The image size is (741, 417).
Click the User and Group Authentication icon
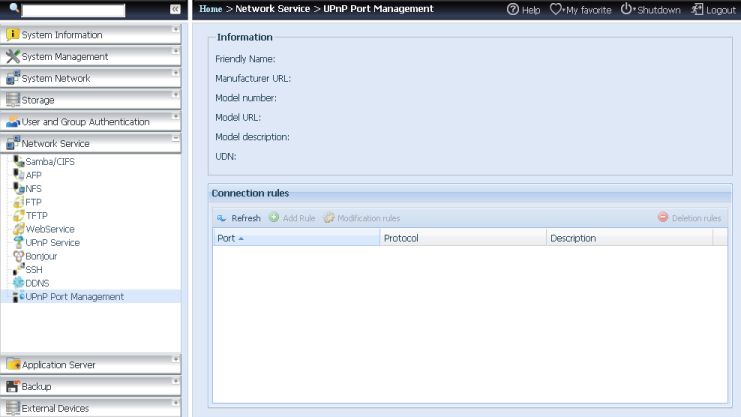(x=12, y=122)
